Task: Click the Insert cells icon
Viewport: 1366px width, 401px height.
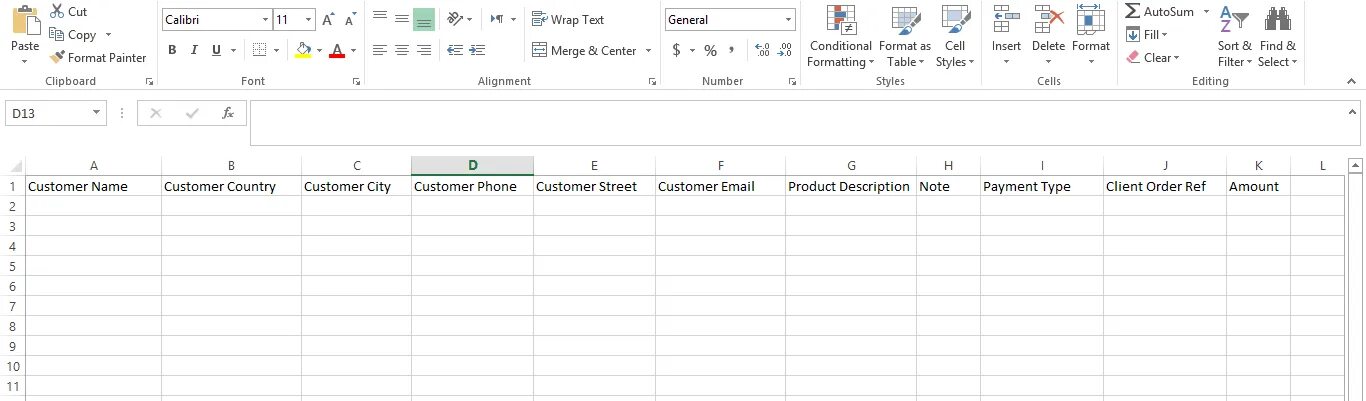Action: coord(1006,22)
